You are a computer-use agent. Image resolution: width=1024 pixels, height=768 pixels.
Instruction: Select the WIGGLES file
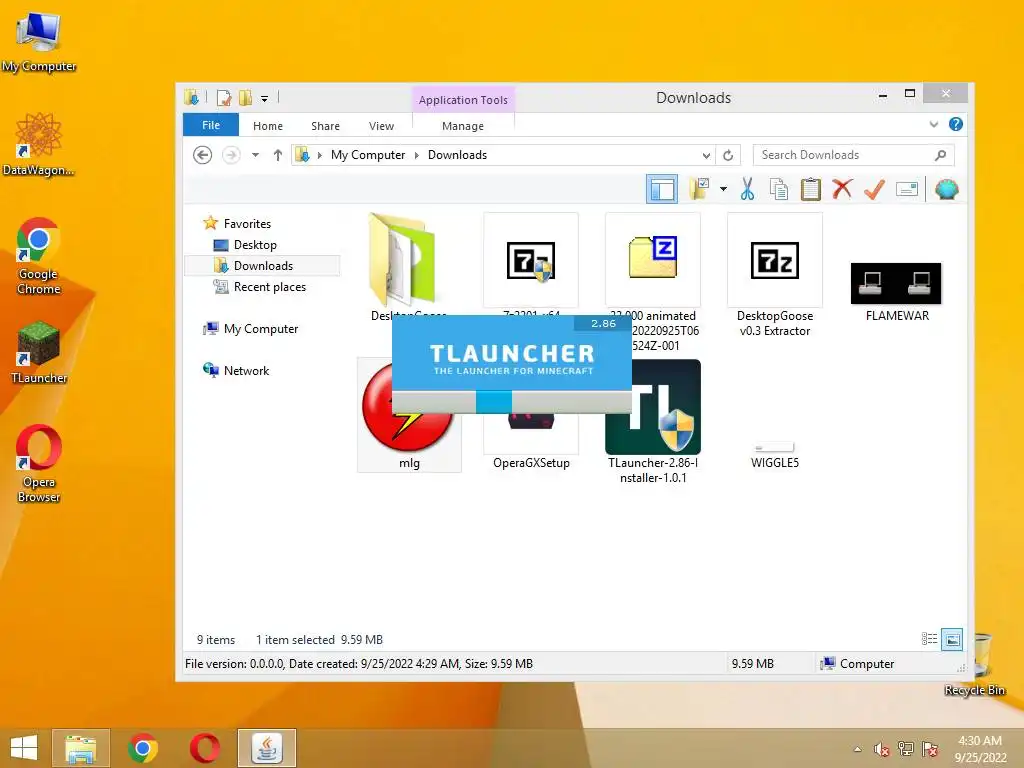(775, 455)
